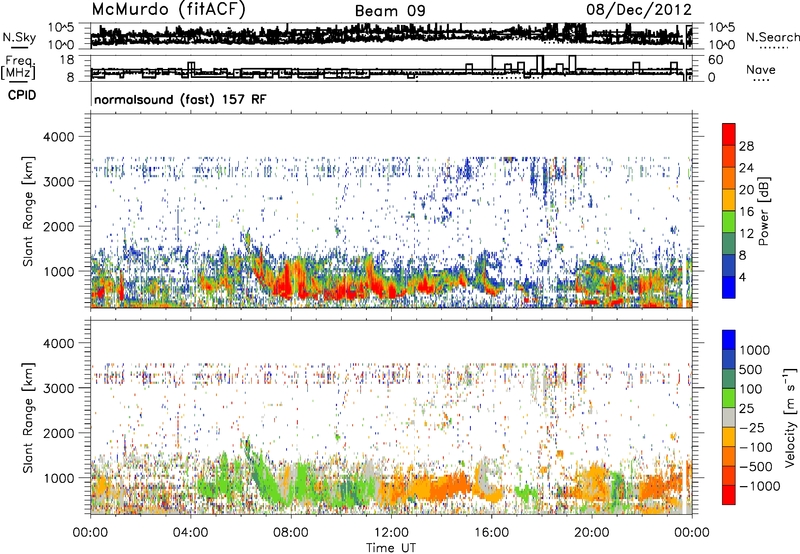800x554 pixels.
Task: Click the '08:00' time tick label
Action: click(x=290, y=533)
